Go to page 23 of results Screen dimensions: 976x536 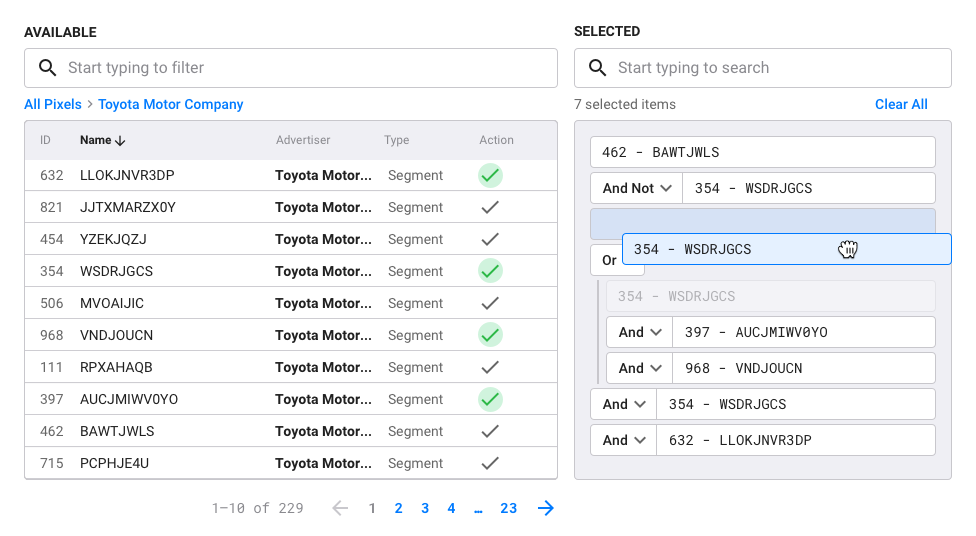pyautogui.click(x=509, y=508)
